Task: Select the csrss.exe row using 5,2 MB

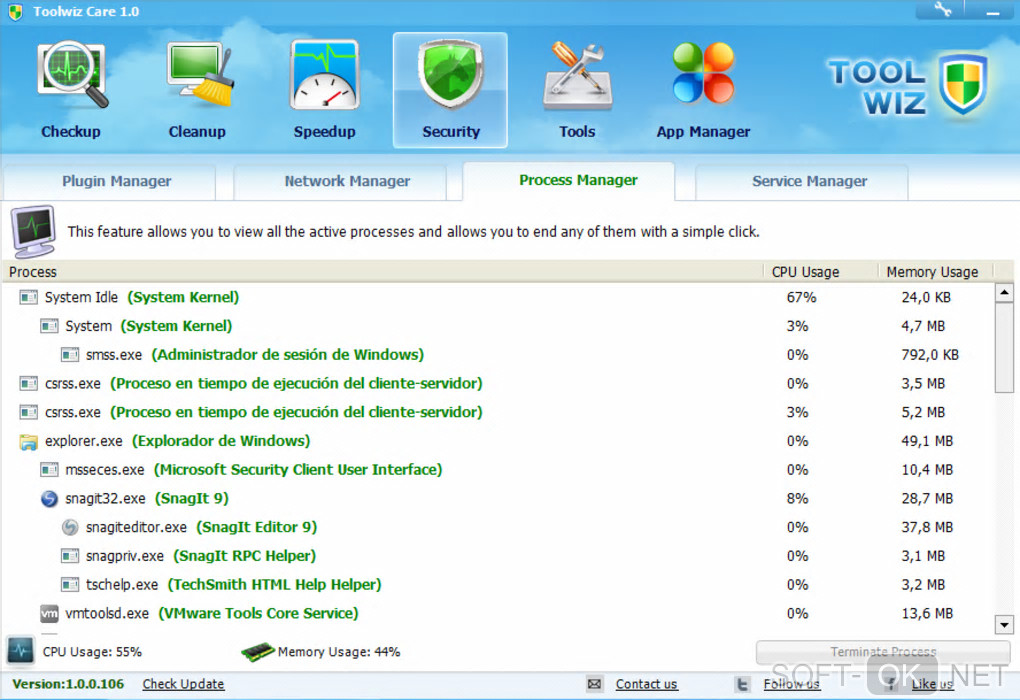Action: pos(498,412)
